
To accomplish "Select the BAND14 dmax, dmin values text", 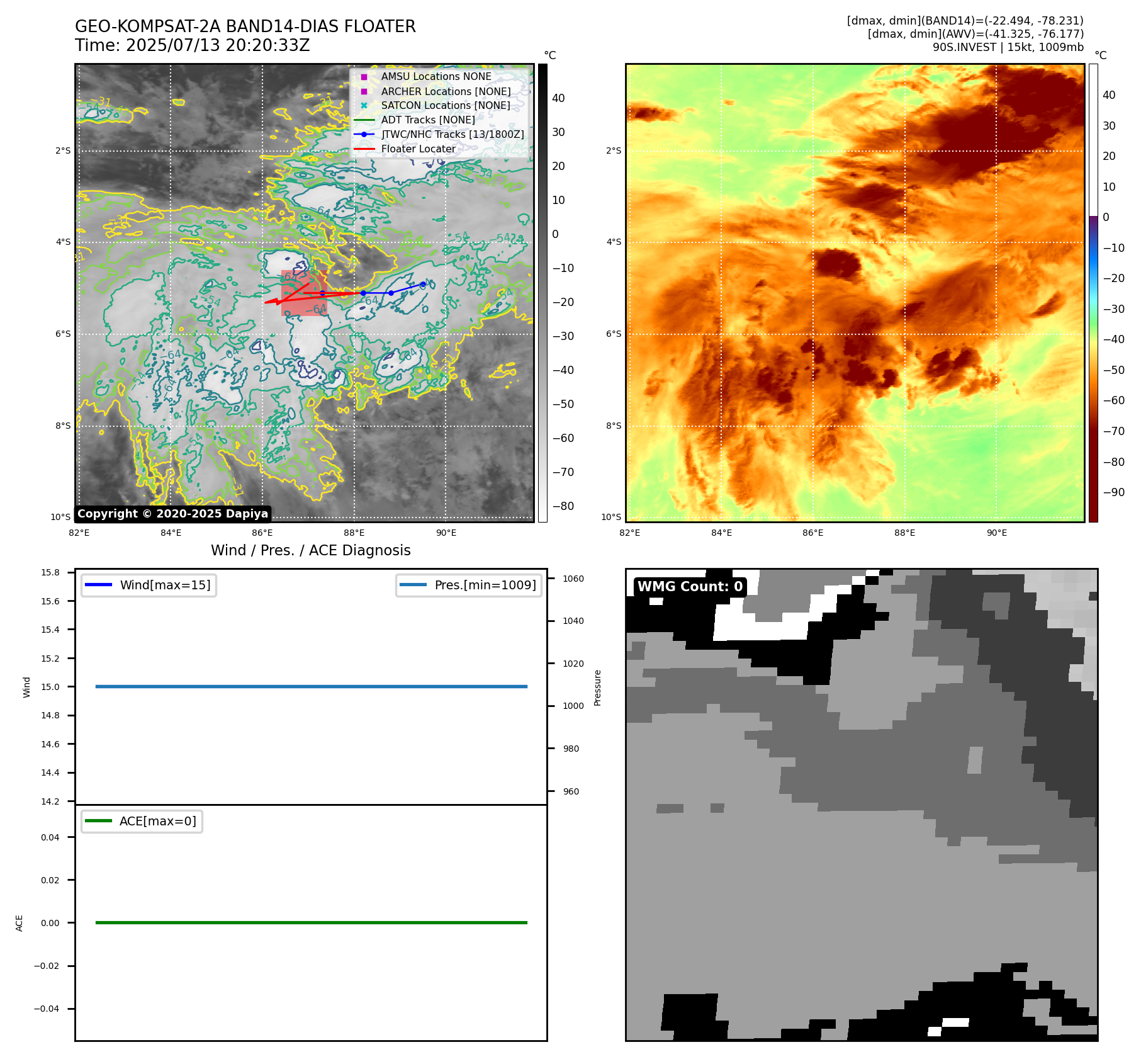I will coord(965,21).
